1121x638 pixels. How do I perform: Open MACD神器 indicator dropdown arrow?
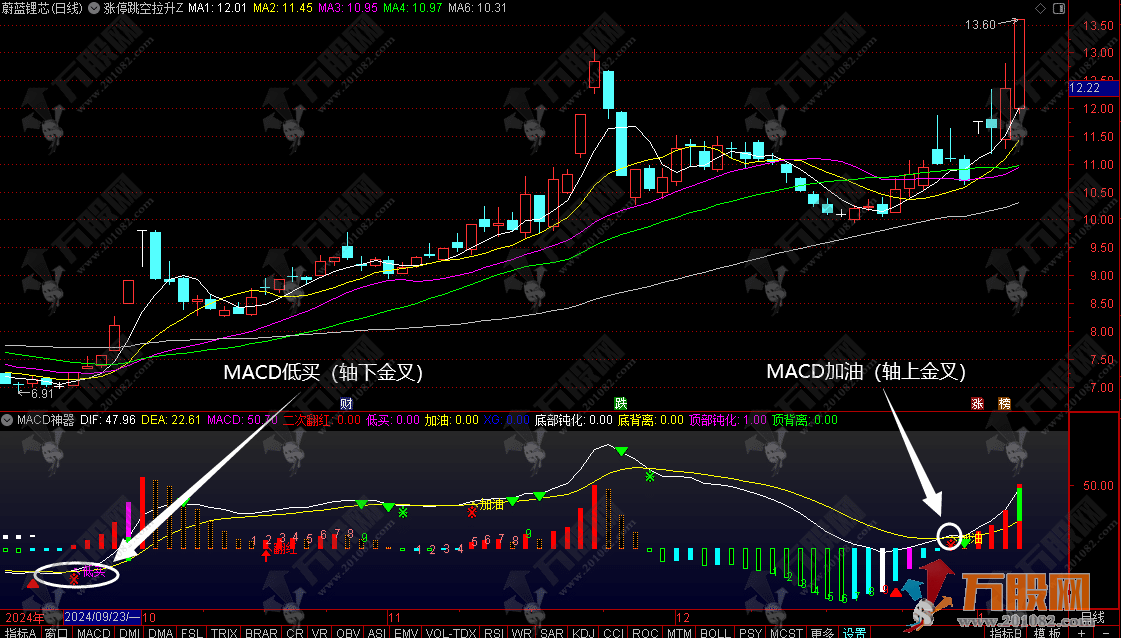[8, 420]
